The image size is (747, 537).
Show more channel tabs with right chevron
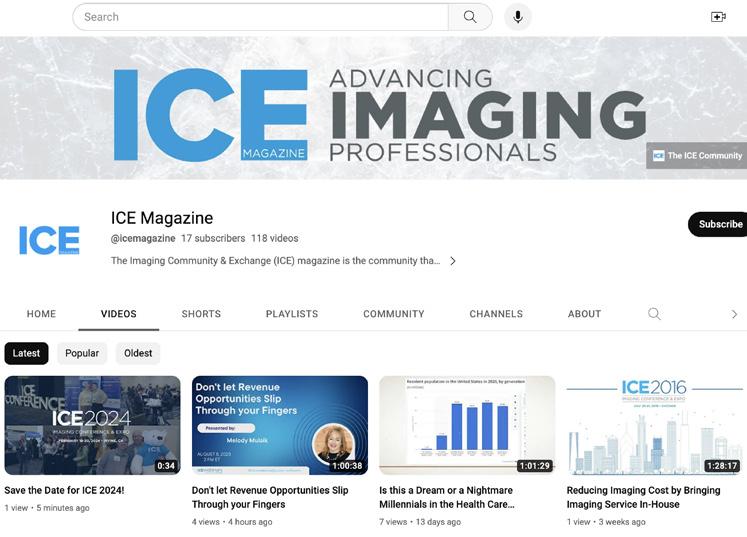tap(734, 314)
